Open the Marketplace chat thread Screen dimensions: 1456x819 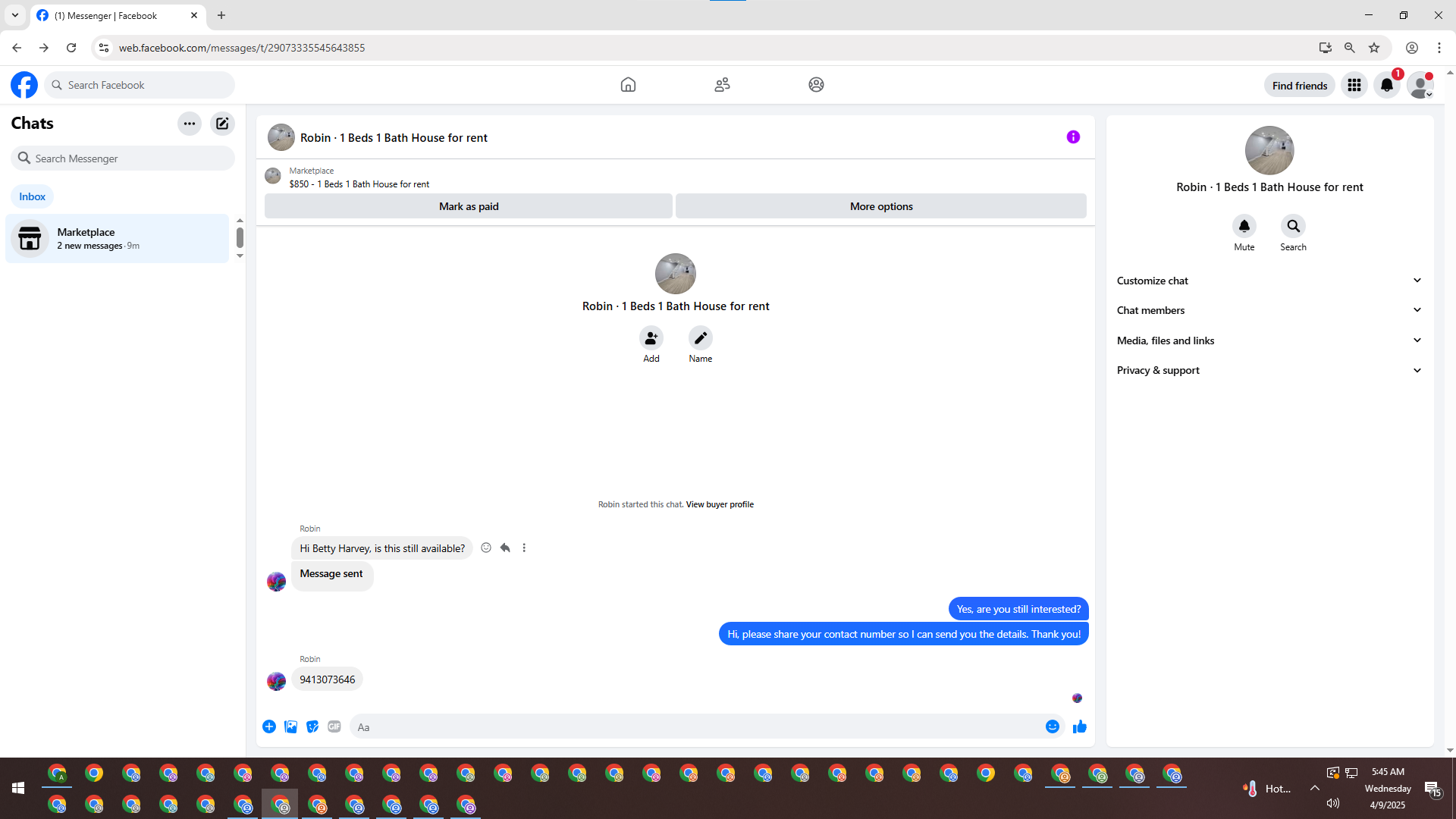[118, 238]
